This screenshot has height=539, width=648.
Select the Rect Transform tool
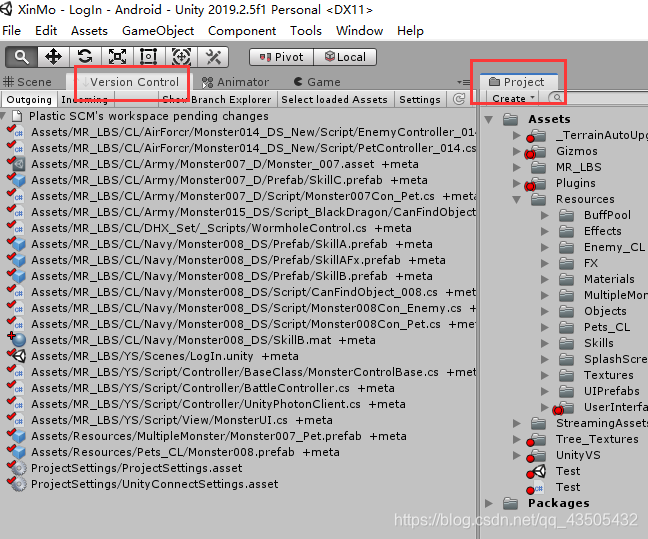pos(149,57)
